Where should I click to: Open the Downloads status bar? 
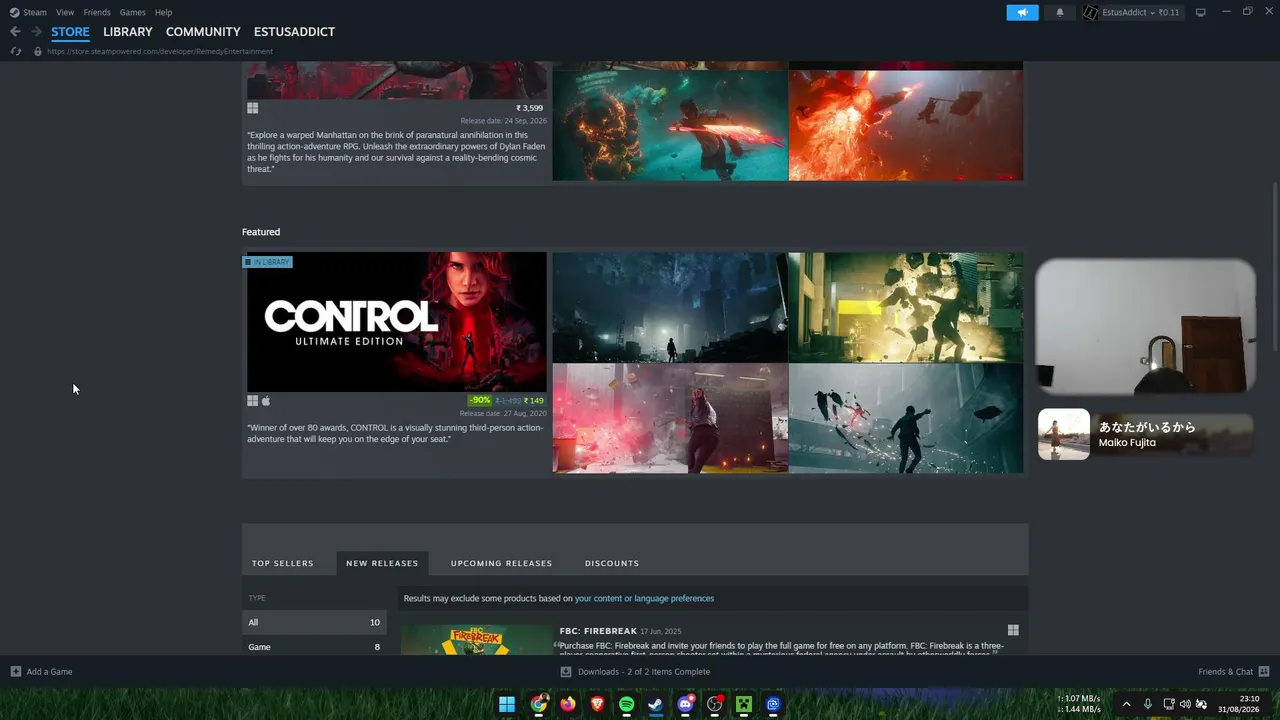636,671
